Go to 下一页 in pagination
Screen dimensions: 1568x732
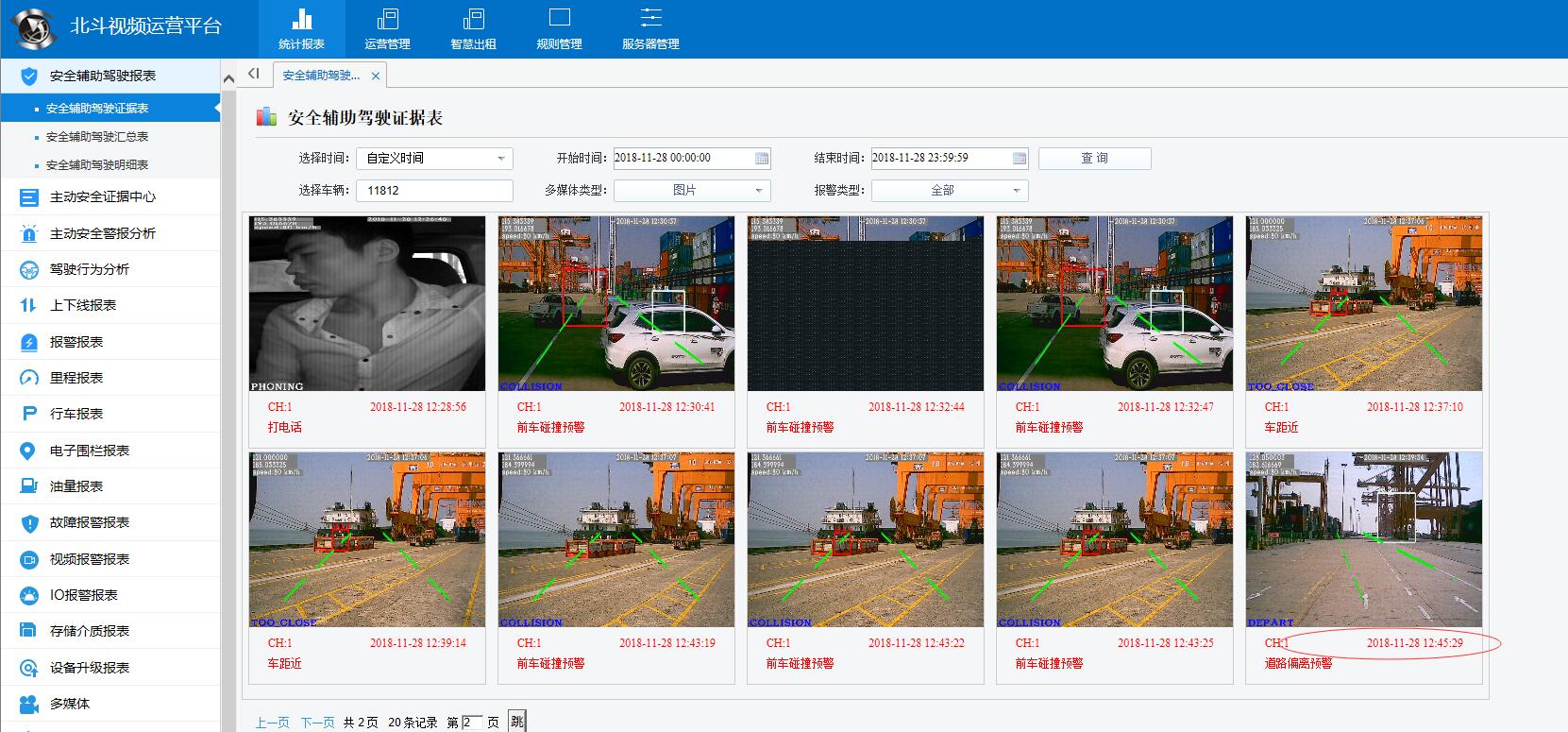[317, 723]
